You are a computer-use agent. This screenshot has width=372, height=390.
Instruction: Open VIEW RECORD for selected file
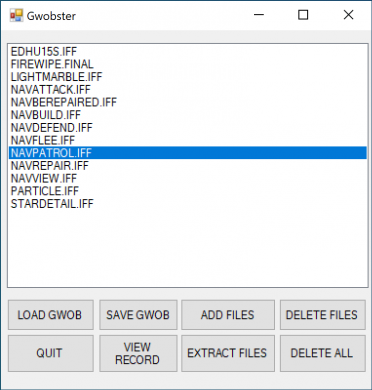coord(138,353)
